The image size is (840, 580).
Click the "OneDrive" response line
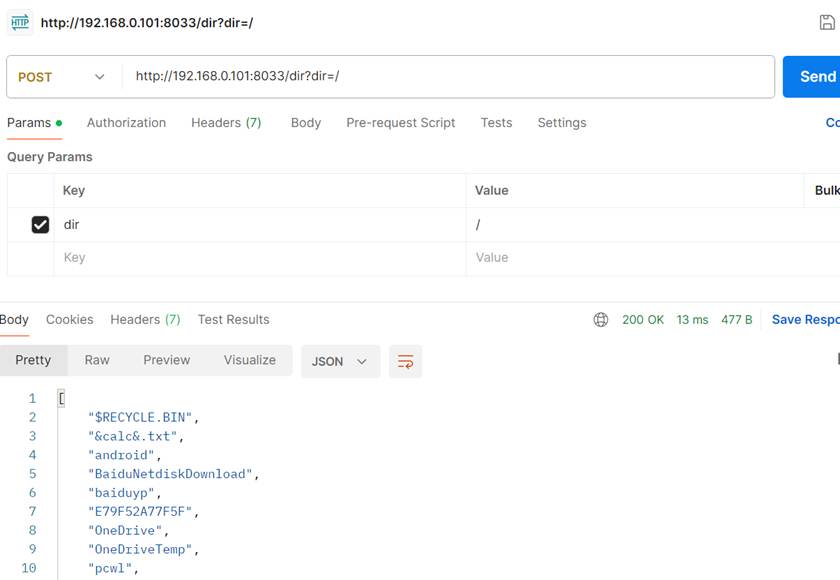129,530
